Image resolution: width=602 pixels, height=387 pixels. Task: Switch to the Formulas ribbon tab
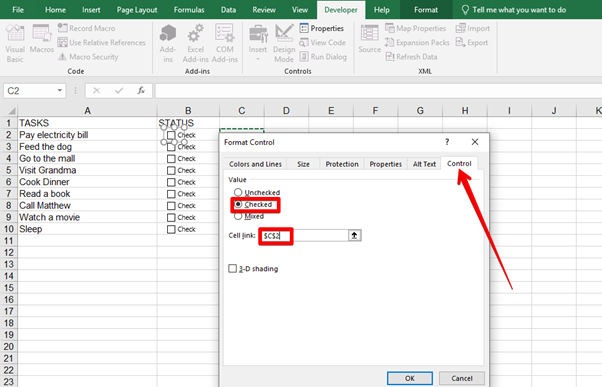point(189,10)
